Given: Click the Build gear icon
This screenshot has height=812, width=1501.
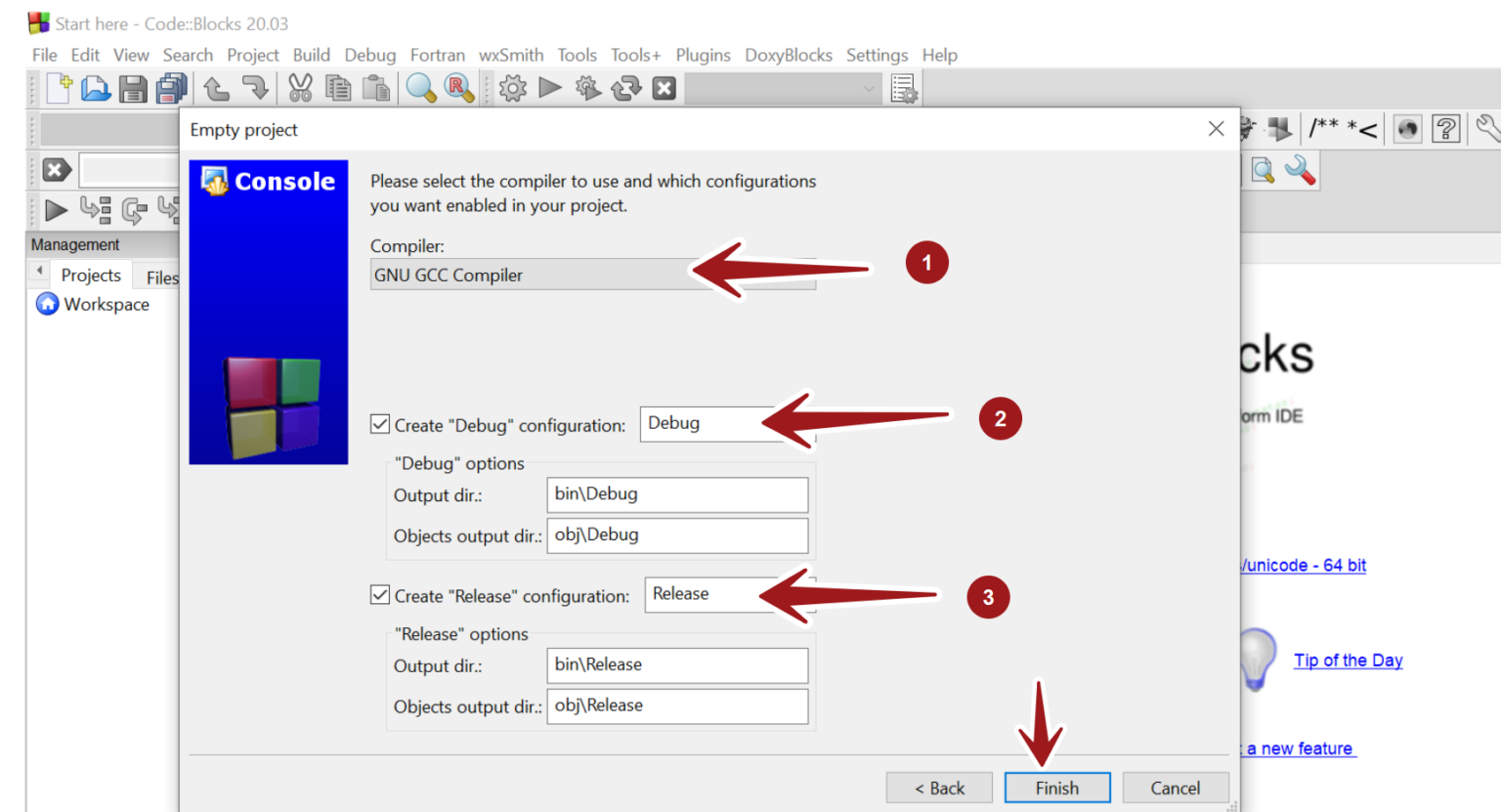Looking at the screenshot, I should 512,89.
